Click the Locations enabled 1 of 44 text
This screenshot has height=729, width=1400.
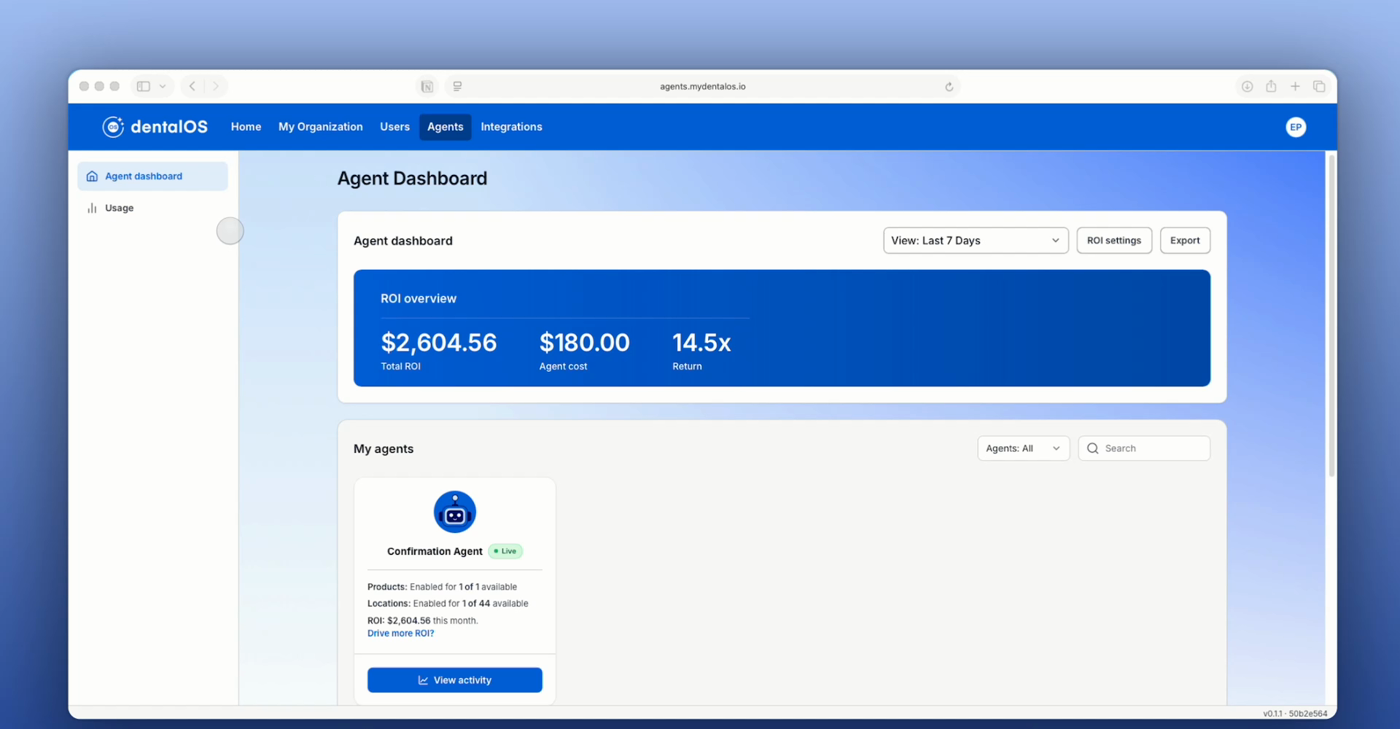[448, 603]
